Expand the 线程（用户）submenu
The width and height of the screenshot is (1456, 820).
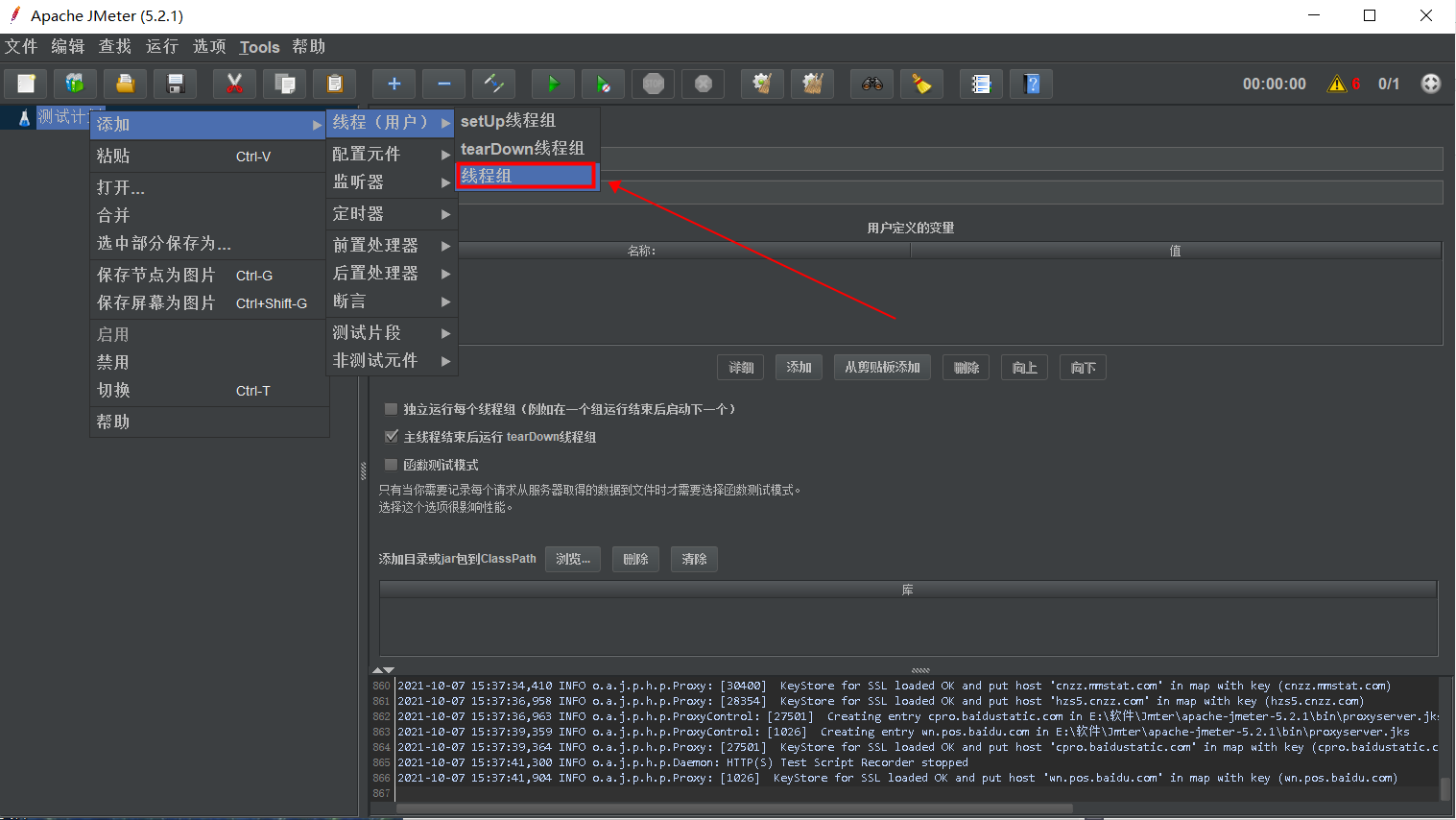[x=392, y=122]
